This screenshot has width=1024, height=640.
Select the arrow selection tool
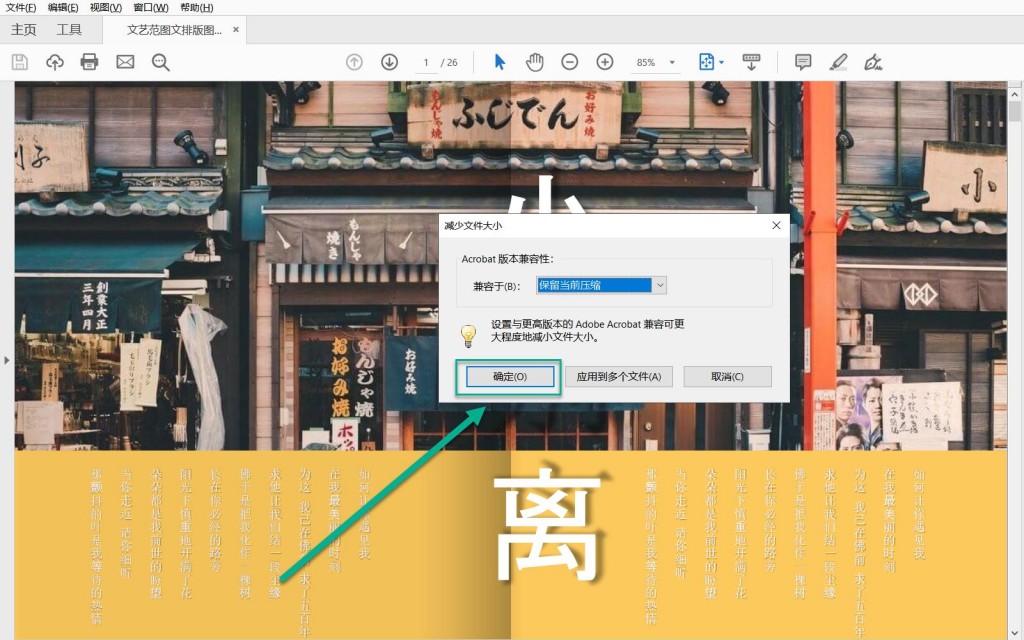[500, 62]
